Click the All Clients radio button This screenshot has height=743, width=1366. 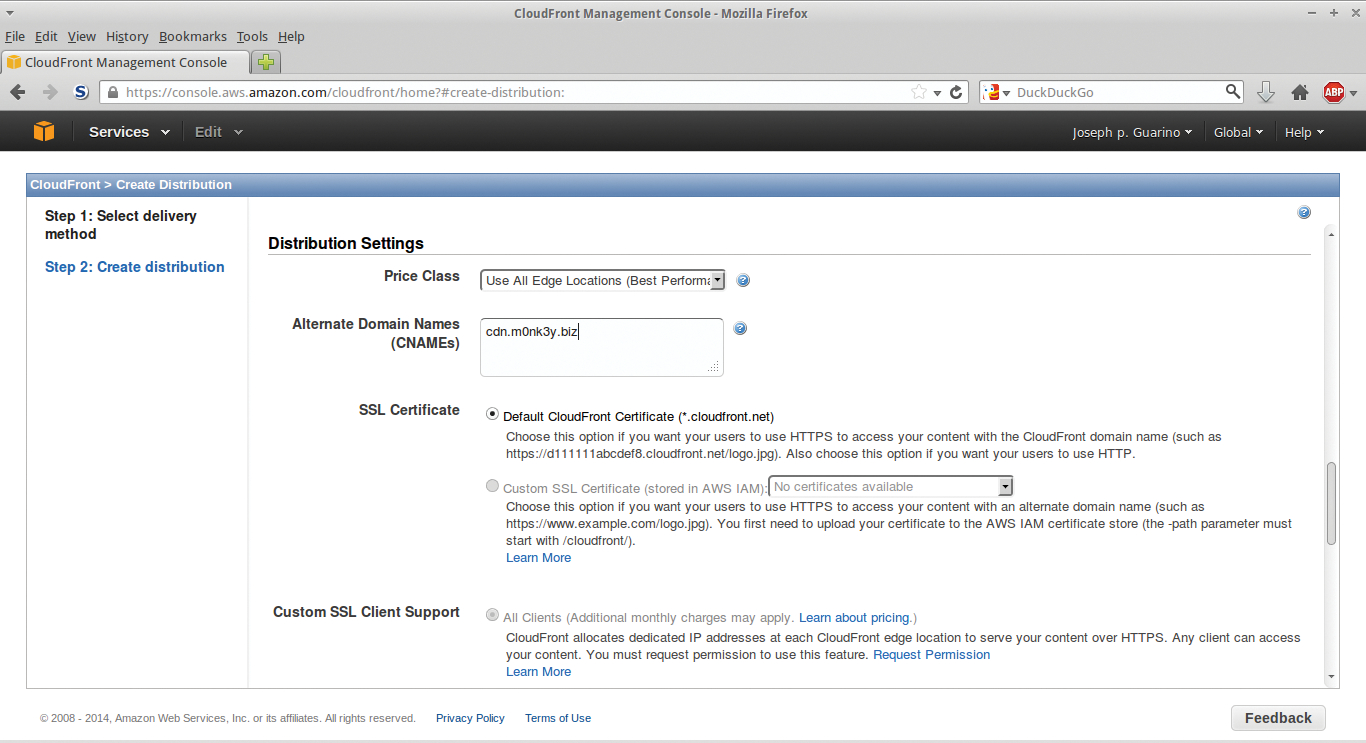tap(492, 615)
